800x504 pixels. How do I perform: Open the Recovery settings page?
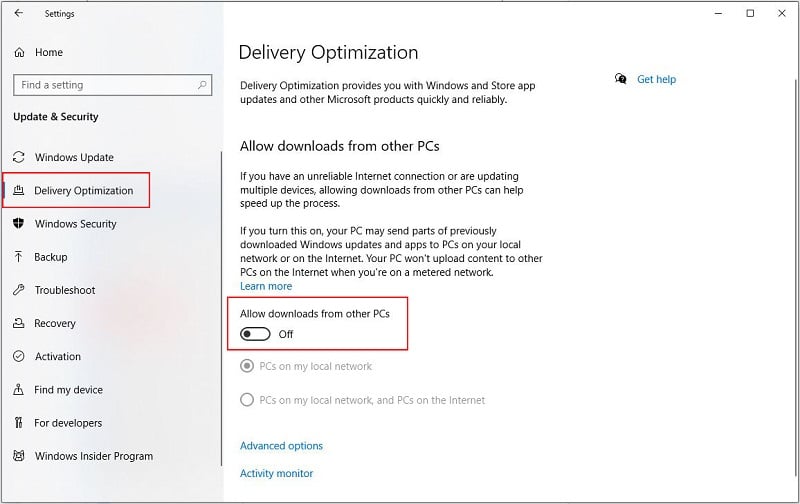coord(55,323)
